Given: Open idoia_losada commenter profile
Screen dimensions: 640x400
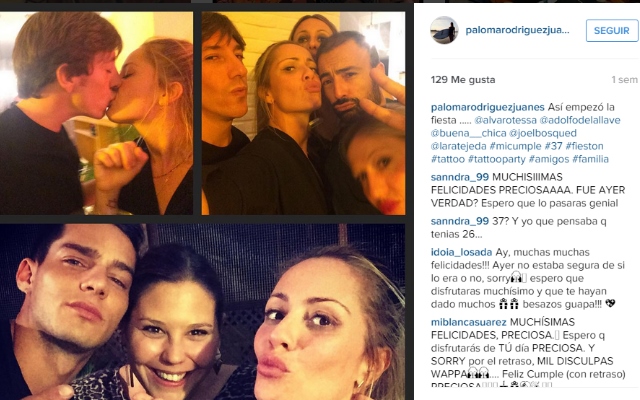Looking at the screenshot, I should pos(461,252).
